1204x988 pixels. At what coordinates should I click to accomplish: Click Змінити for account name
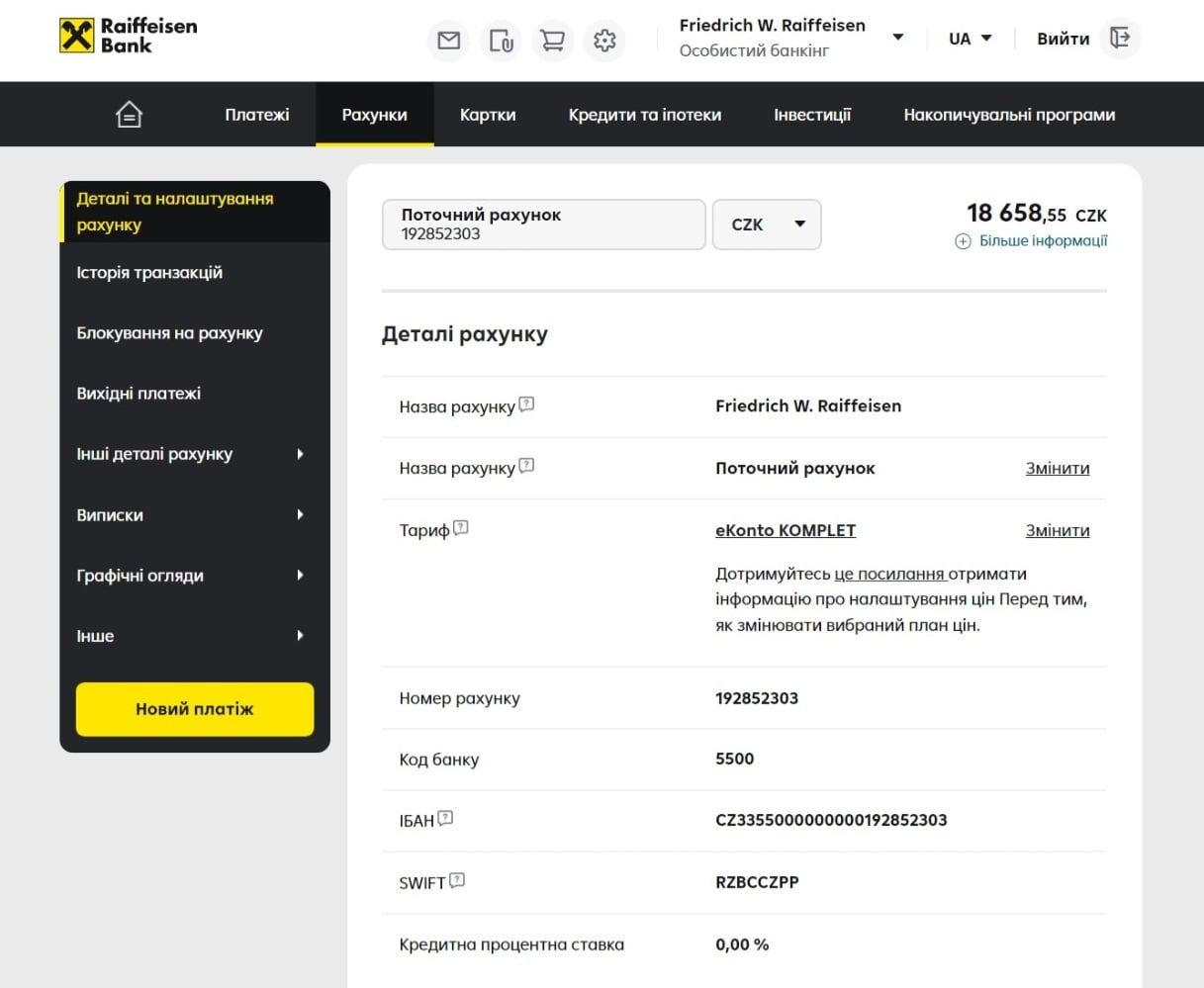click(x=1058, y=469)
